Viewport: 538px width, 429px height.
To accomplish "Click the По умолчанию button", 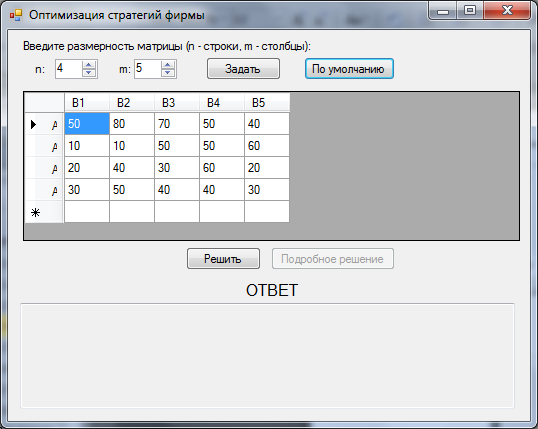I will tap(349, 69).
